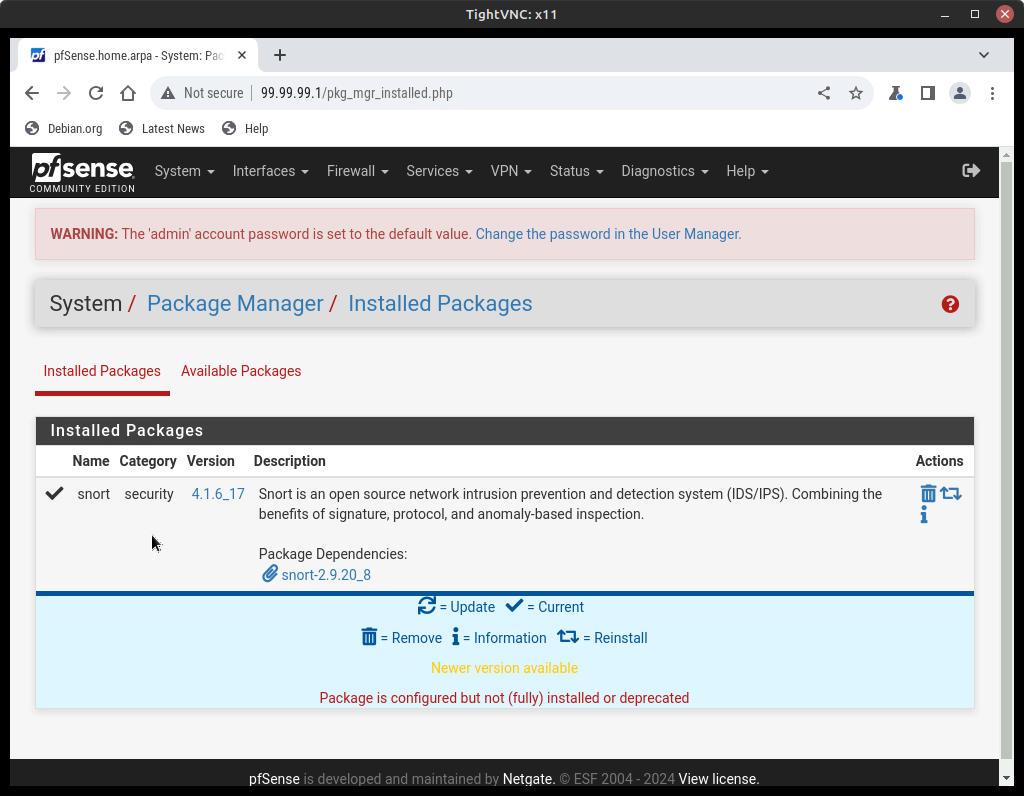Go forward in browser history
This screenshot has width=1024, height=796.
(64, 93)
